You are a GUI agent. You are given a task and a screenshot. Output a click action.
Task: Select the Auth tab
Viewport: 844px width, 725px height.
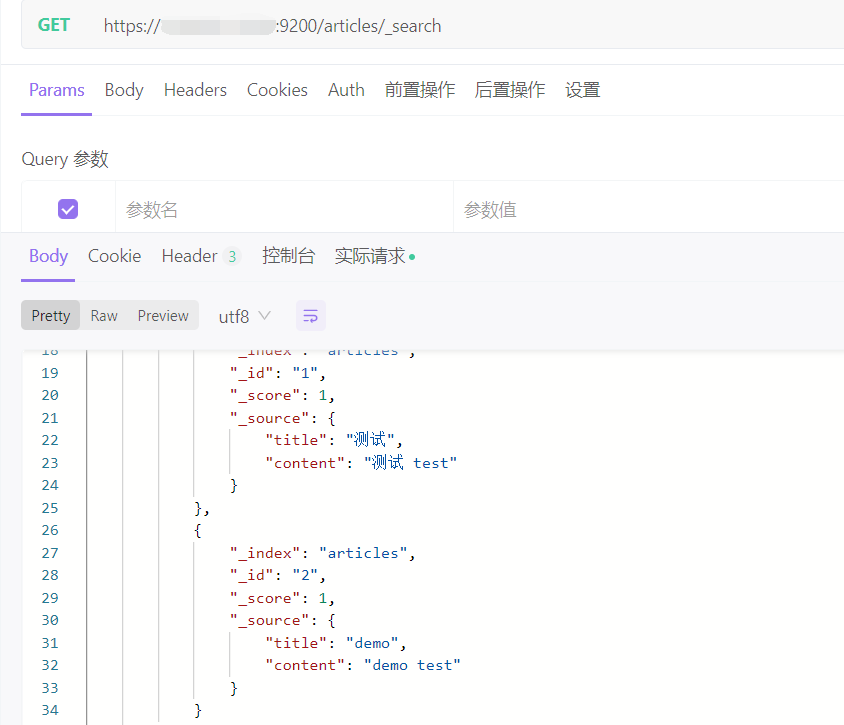click(x=346, y=90)
